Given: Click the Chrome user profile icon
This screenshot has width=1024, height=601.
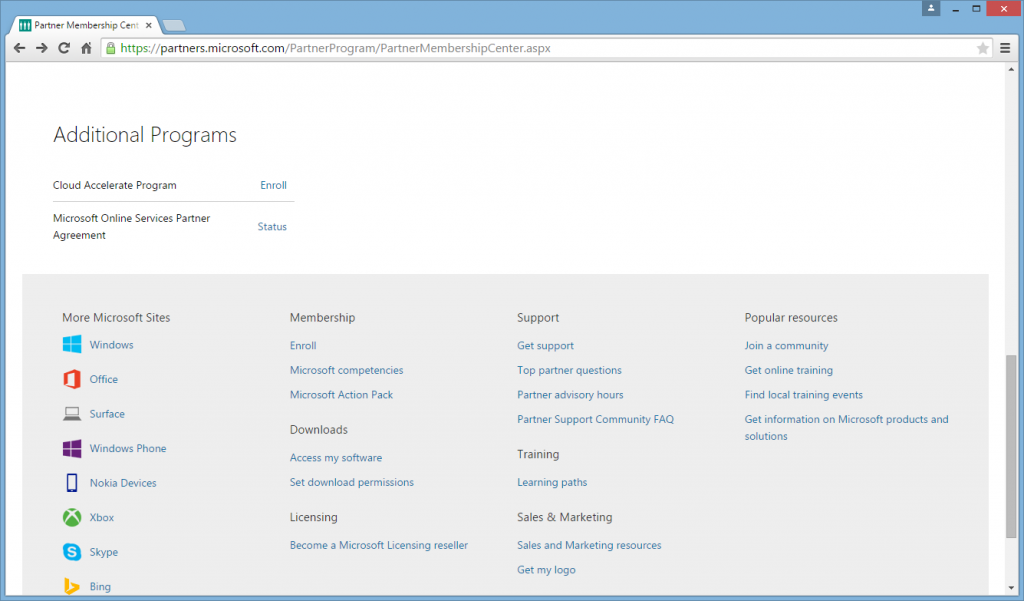Looking at the screenshot, I should [x=931, y=8].
